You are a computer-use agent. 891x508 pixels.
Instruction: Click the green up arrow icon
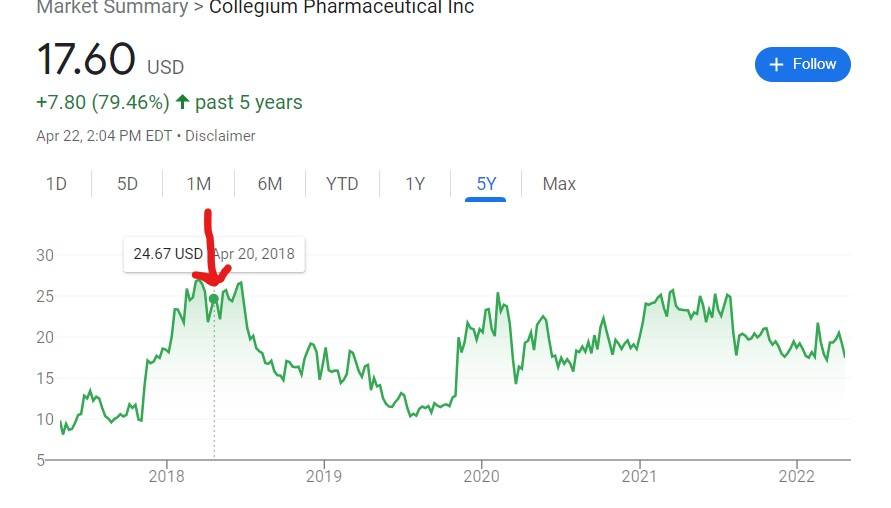coord(182,102)
